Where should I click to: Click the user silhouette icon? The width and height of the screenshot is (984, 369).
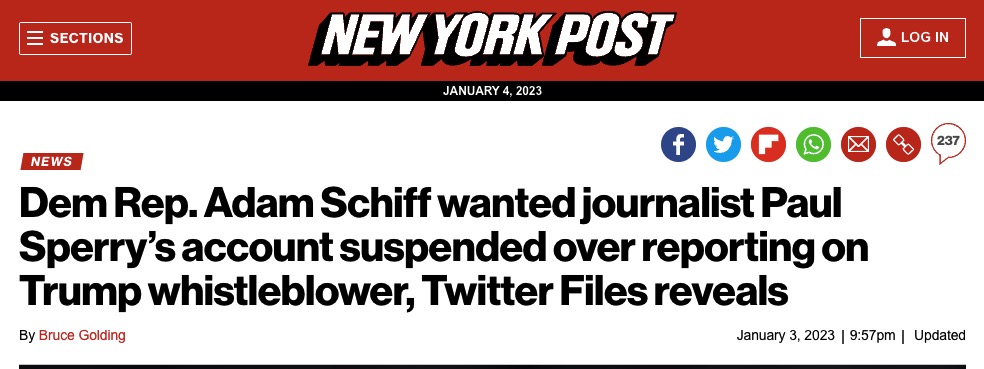[886, 38]
